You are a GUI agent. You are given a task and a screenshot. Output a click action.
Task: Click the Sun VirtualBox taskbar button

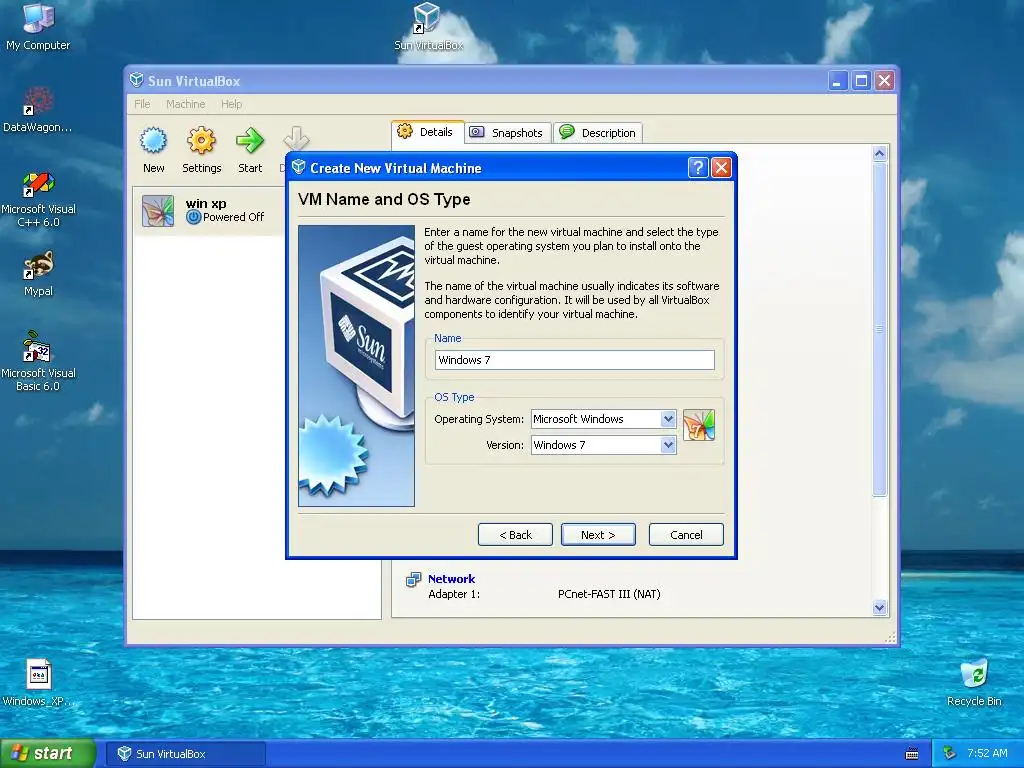pos(185,754)
